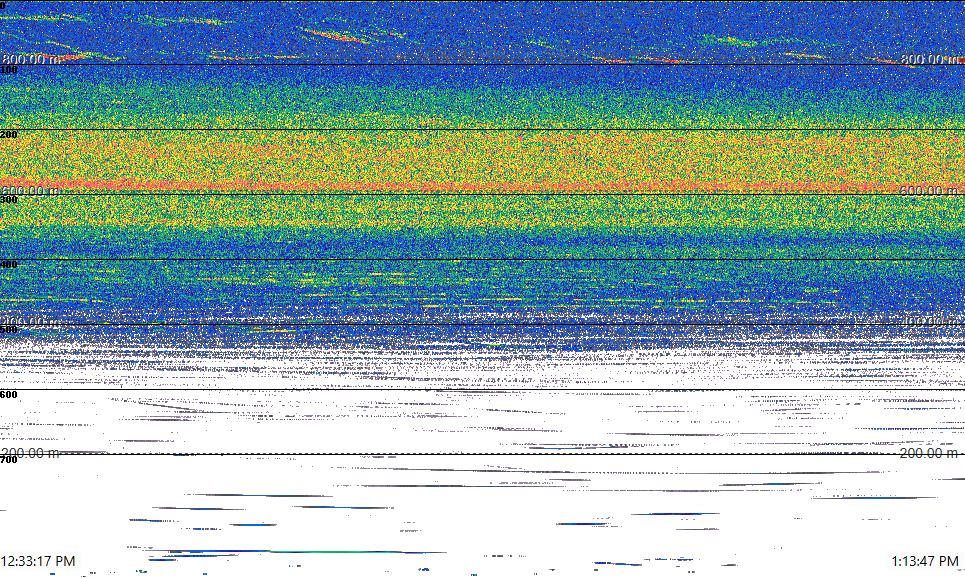Click the 1:13:47 PM end timestamp
This screenshot has height=578, width=965.
(x=925, y=561)
